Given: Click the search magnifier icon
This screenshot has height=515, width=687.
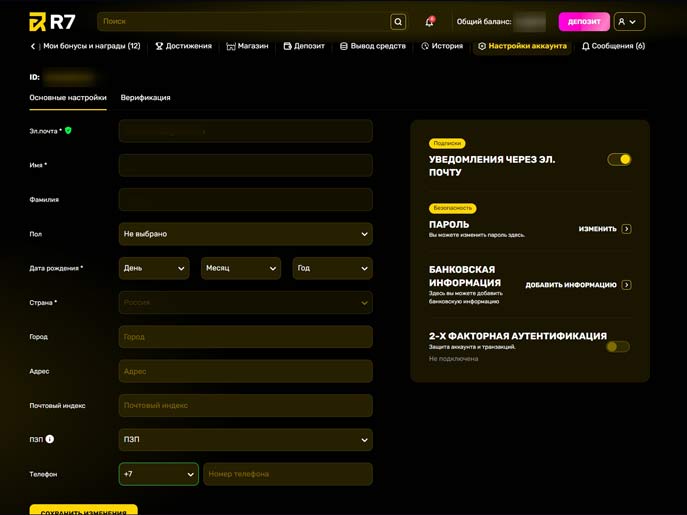Looking at the screenshot, I should (398, 22).
